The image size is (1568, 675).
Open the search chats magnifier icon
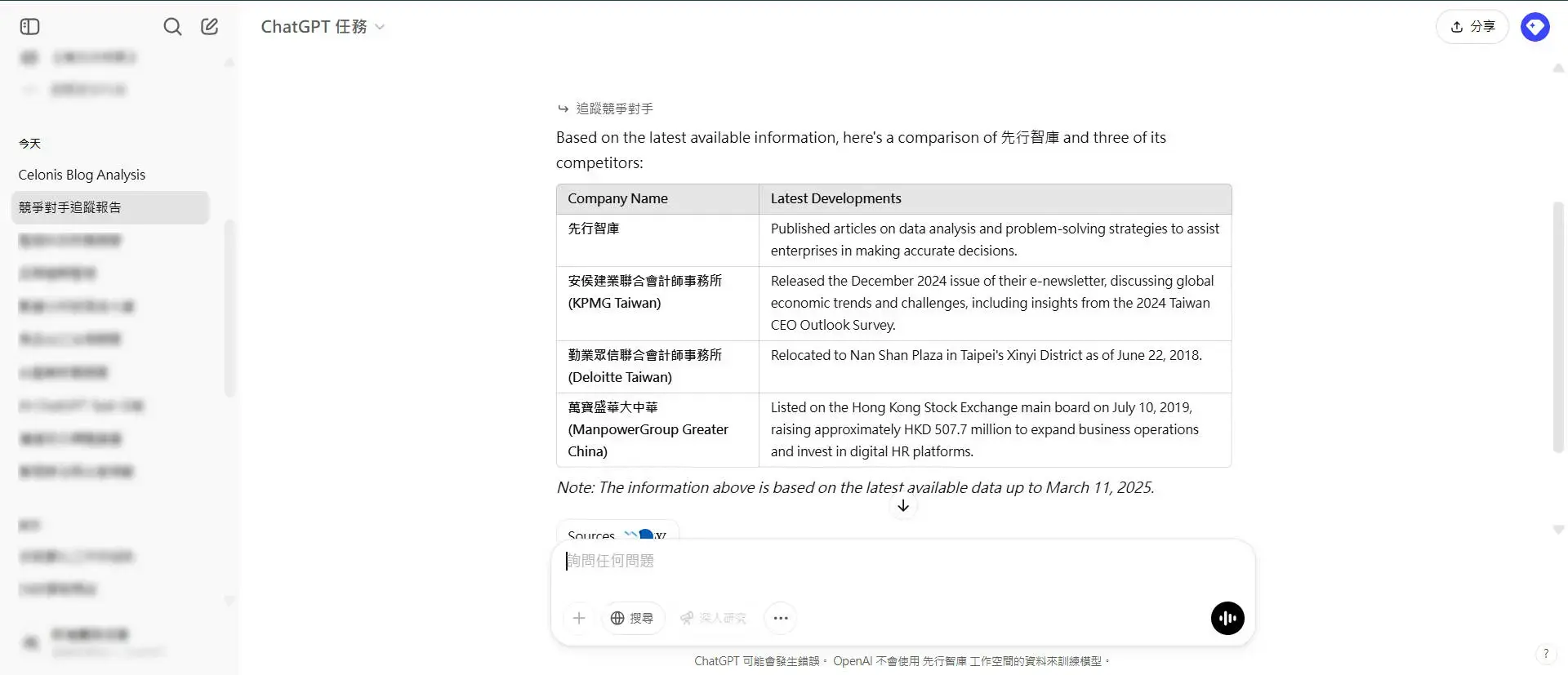pyautogui.click(x=172, y=27)
